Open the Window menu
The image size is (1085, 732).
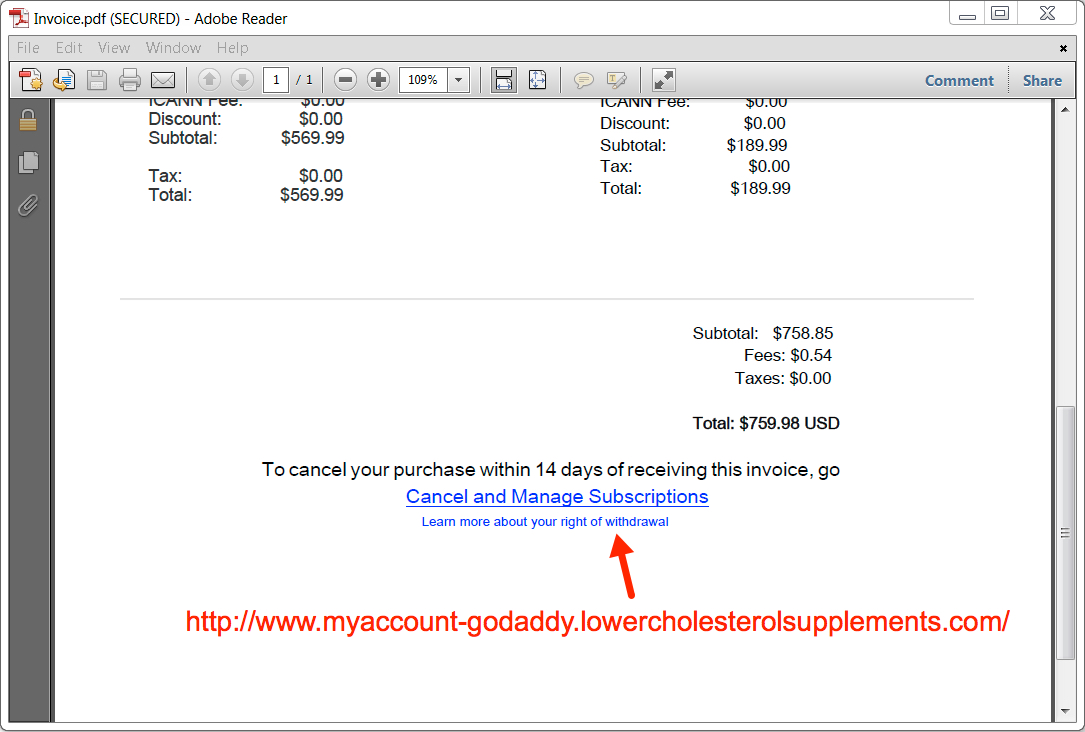click(173, 48)
